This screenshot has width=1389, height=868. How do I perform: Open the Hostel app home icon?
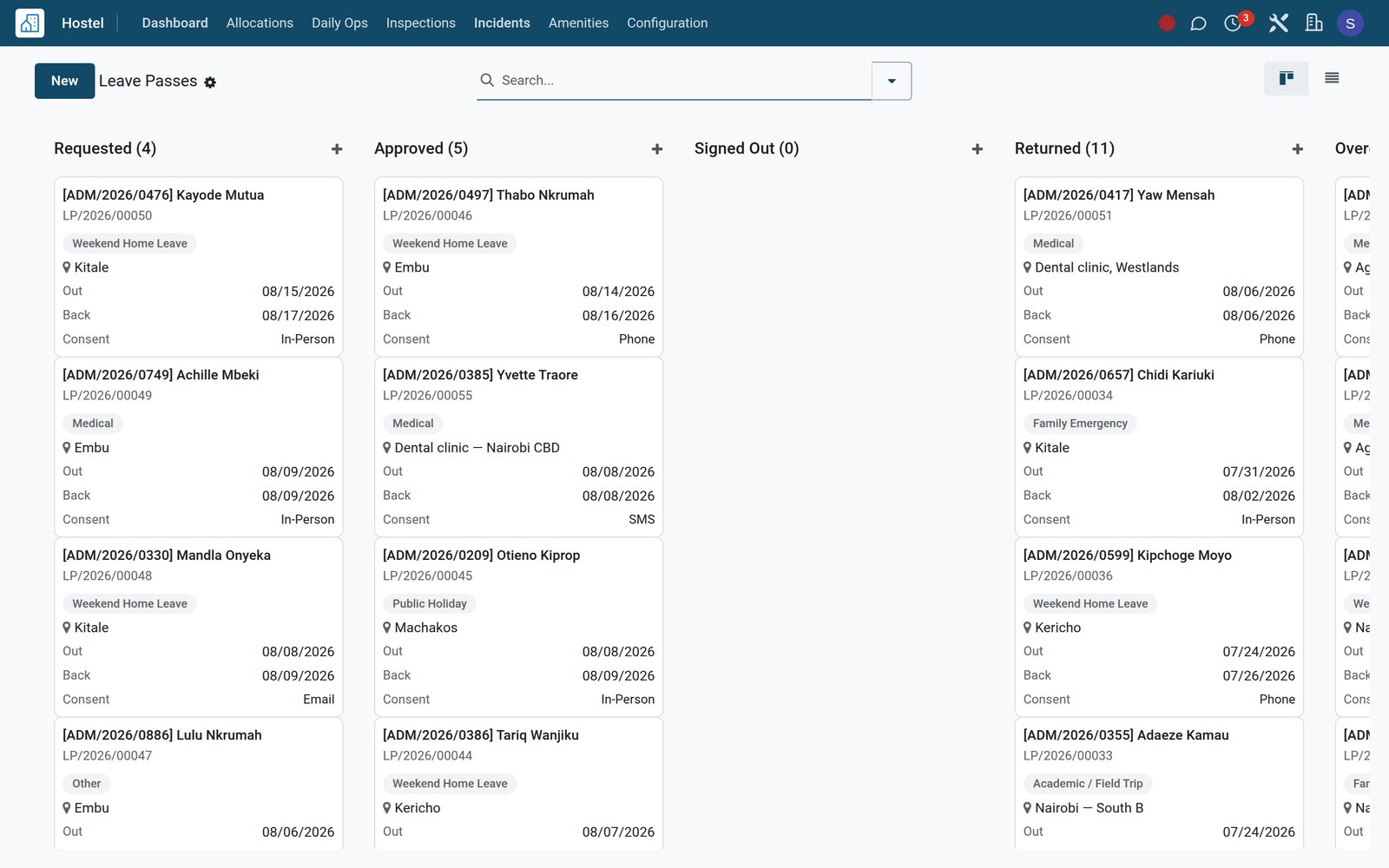(30, 23)
